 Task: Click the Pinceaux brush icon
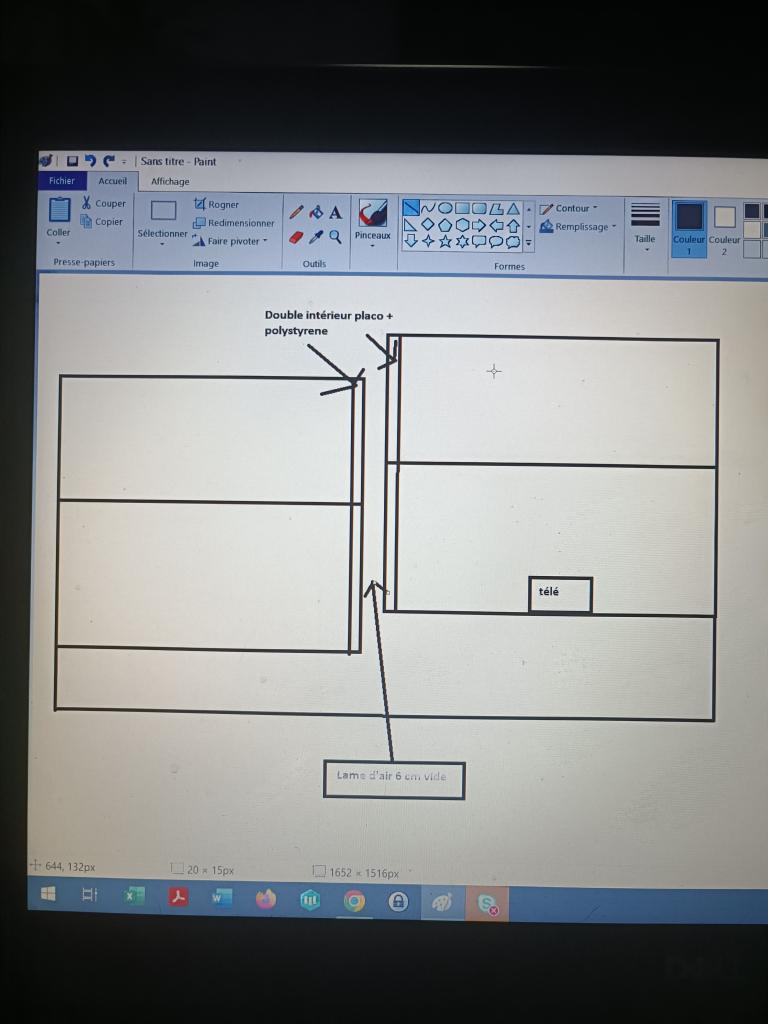tap(373, 213)
